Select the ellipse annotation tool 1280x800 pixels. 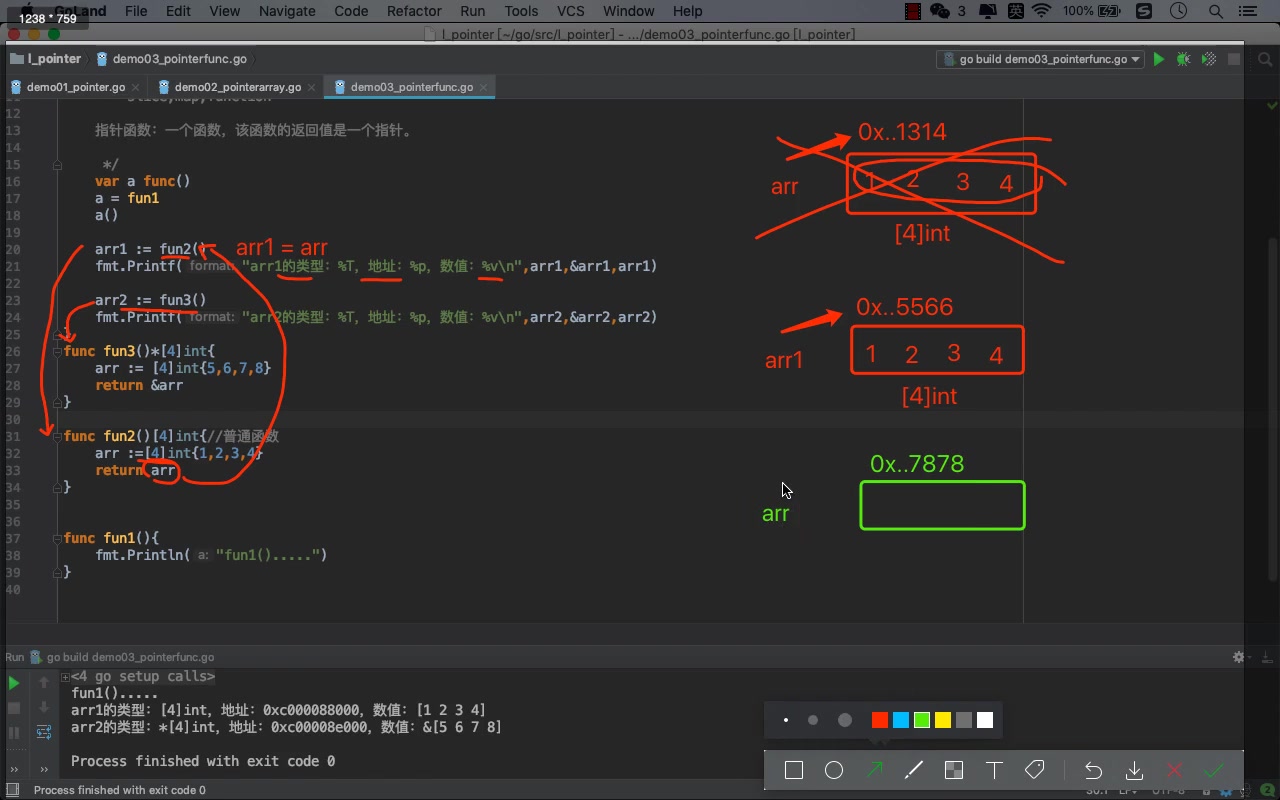tap(834, 770)
